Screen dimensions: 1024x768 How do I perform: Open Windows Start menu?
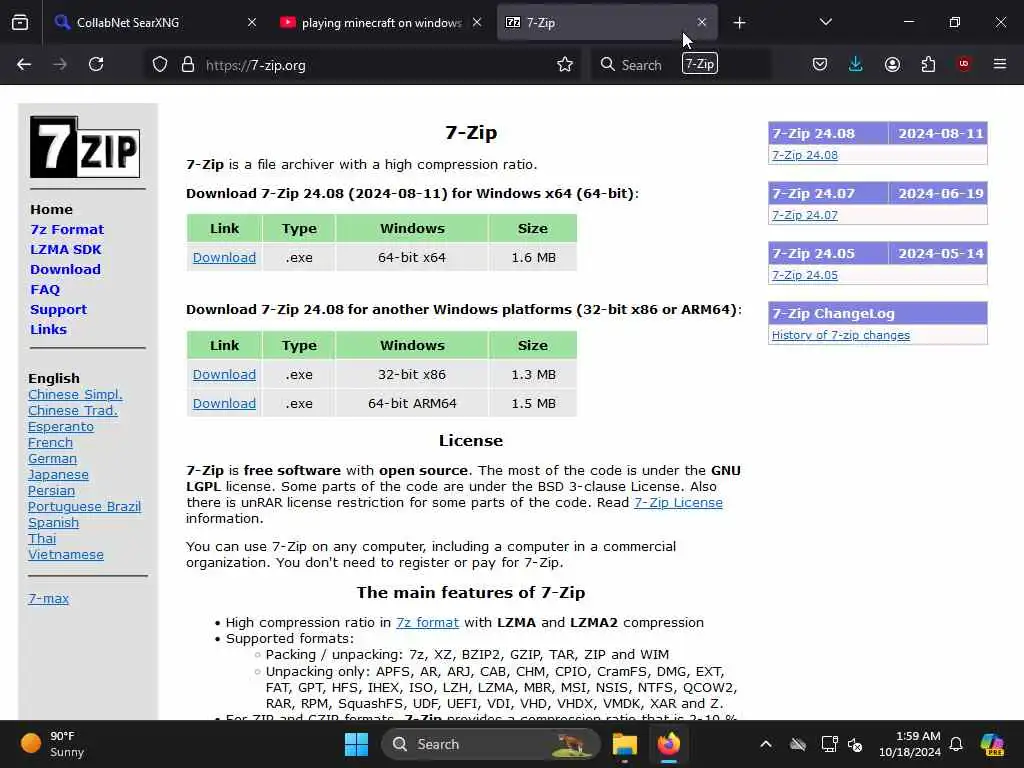pos(357,744)
